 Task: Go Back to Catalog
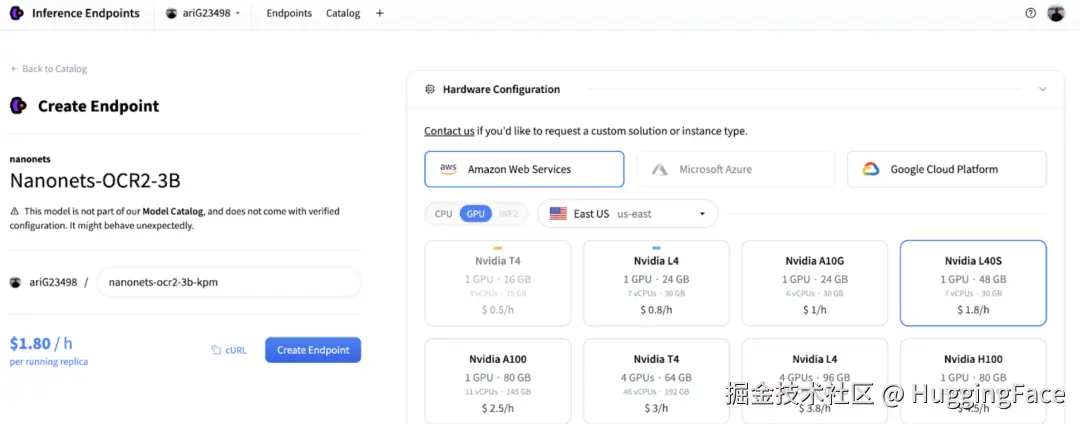tap(49, 69)
